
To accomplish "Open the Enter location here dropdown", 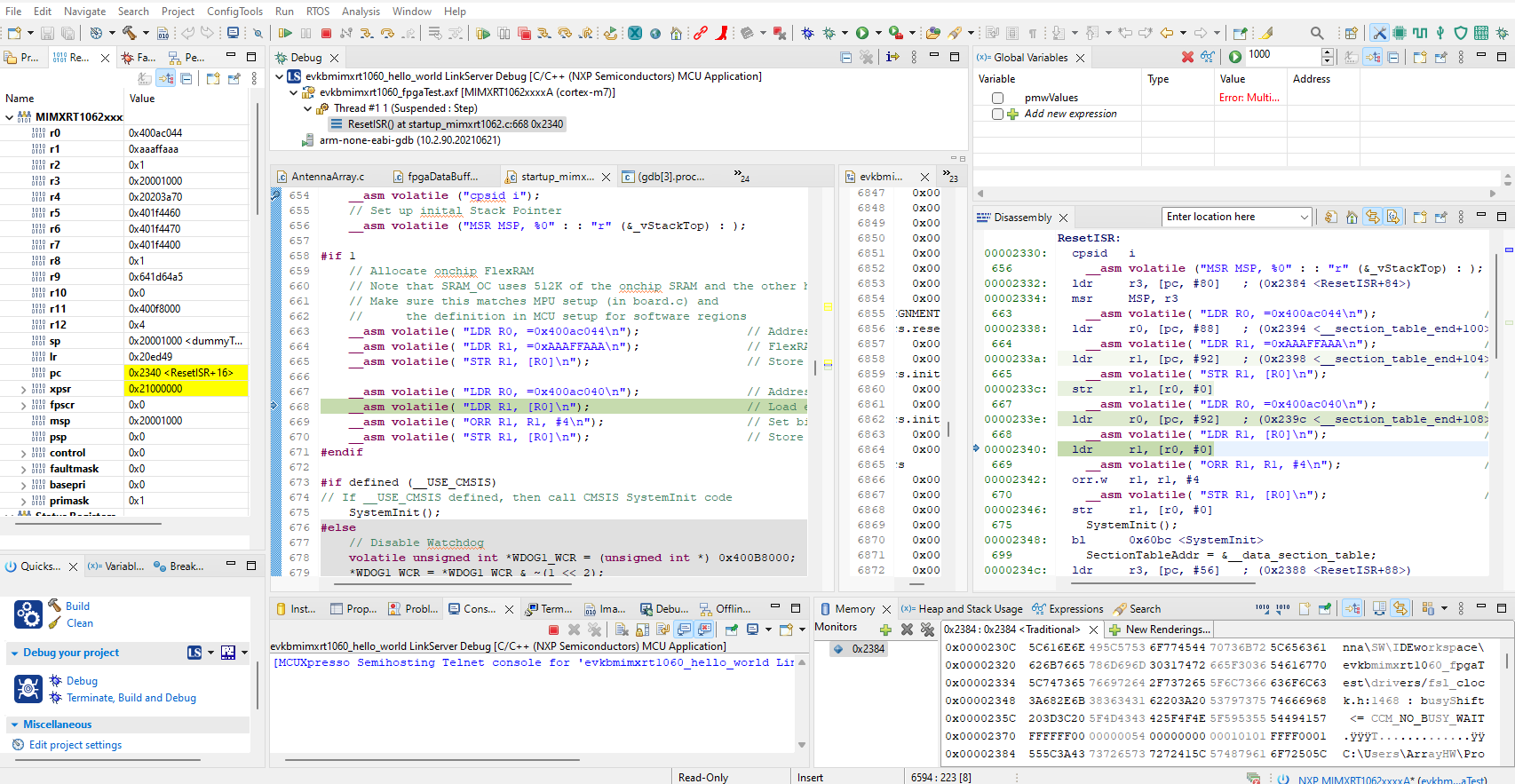I will coord(1304,218).
